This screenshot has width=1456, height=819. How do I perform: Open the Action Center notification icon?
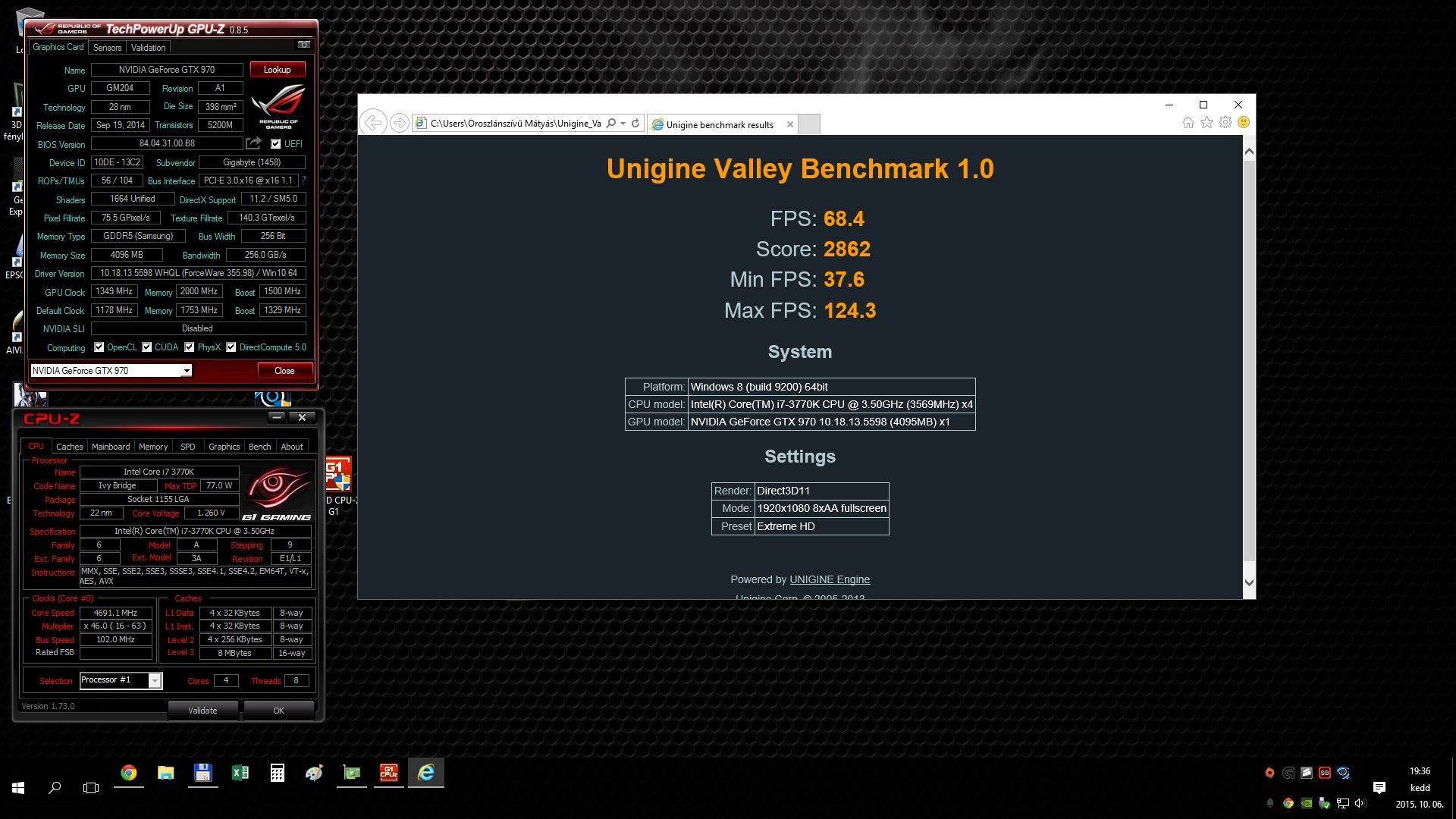(1379, 788)
